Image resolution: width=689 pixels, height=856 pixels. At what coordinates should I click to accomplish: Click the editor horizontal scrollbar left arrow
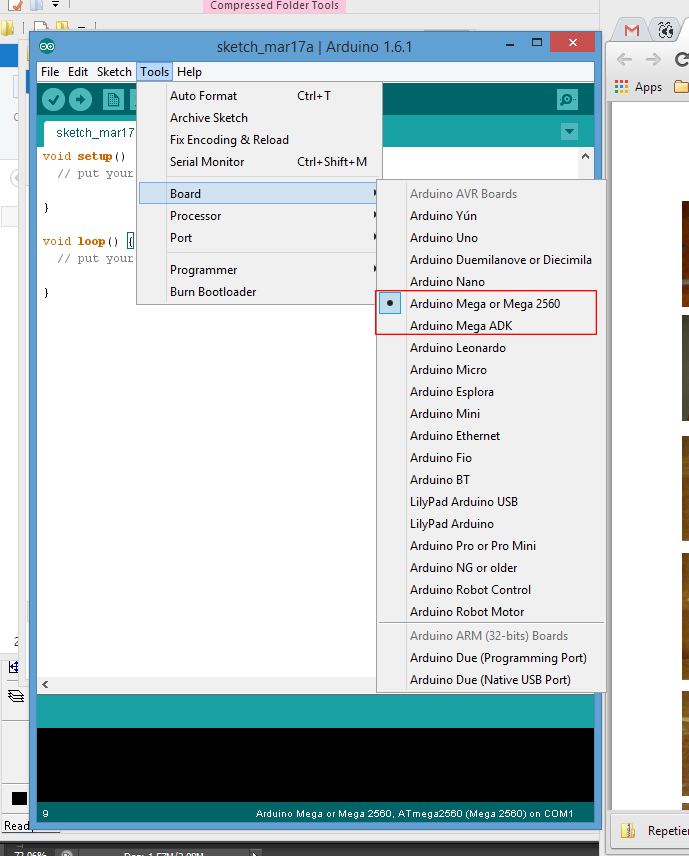tap(45, 685)
